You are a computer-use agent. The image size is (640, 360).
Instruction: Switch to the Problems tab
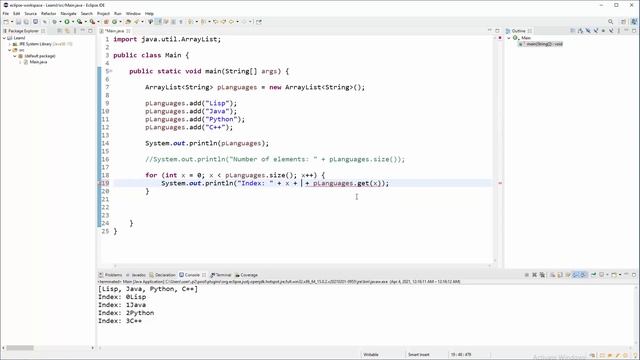click(x=111, y=275)
